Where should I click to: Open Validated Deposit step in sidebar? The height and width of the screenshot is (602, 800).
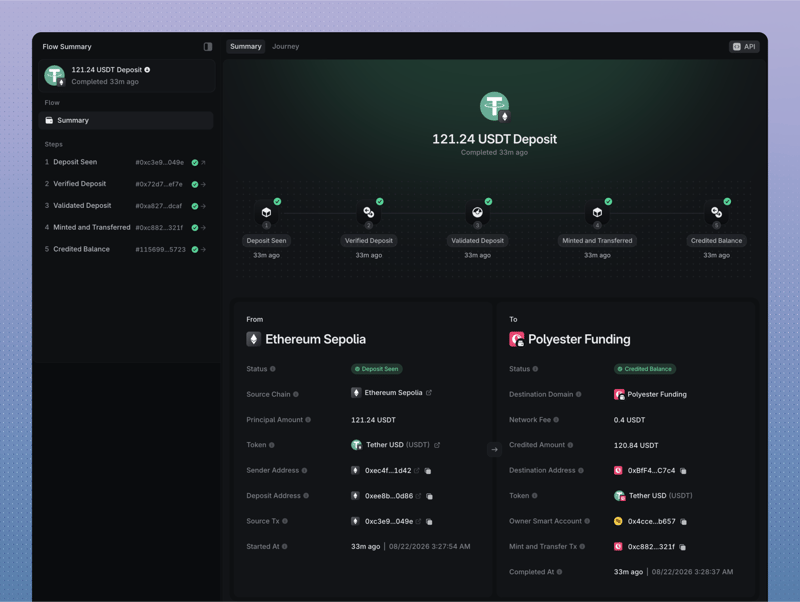[126, 206]
